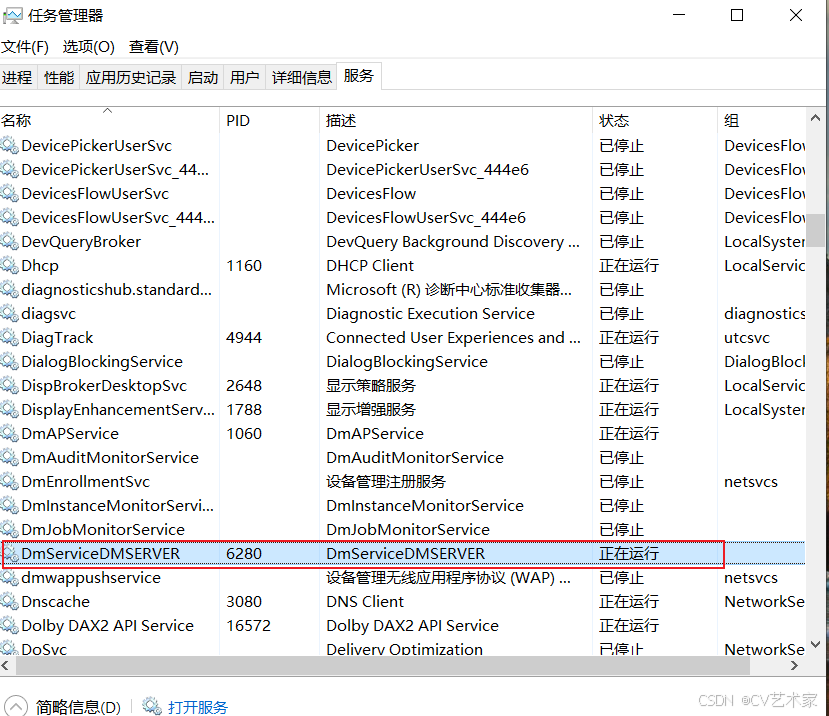Click the gear icon beside dmwappushservice
The width and height of the screenshot is (829, 716).
tap(10, 577)
